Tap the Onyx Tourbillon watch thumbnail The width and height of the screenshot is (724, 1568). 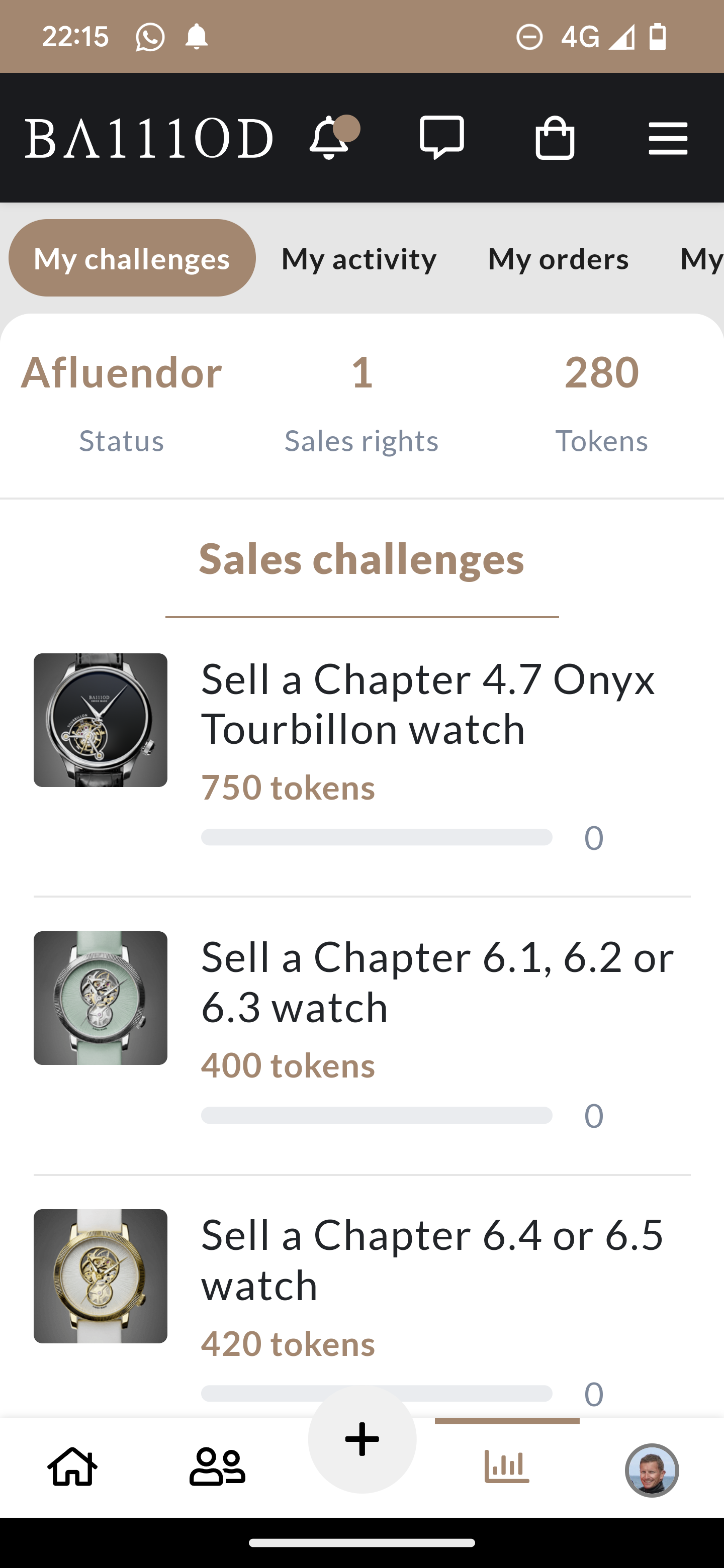(101, 720)
